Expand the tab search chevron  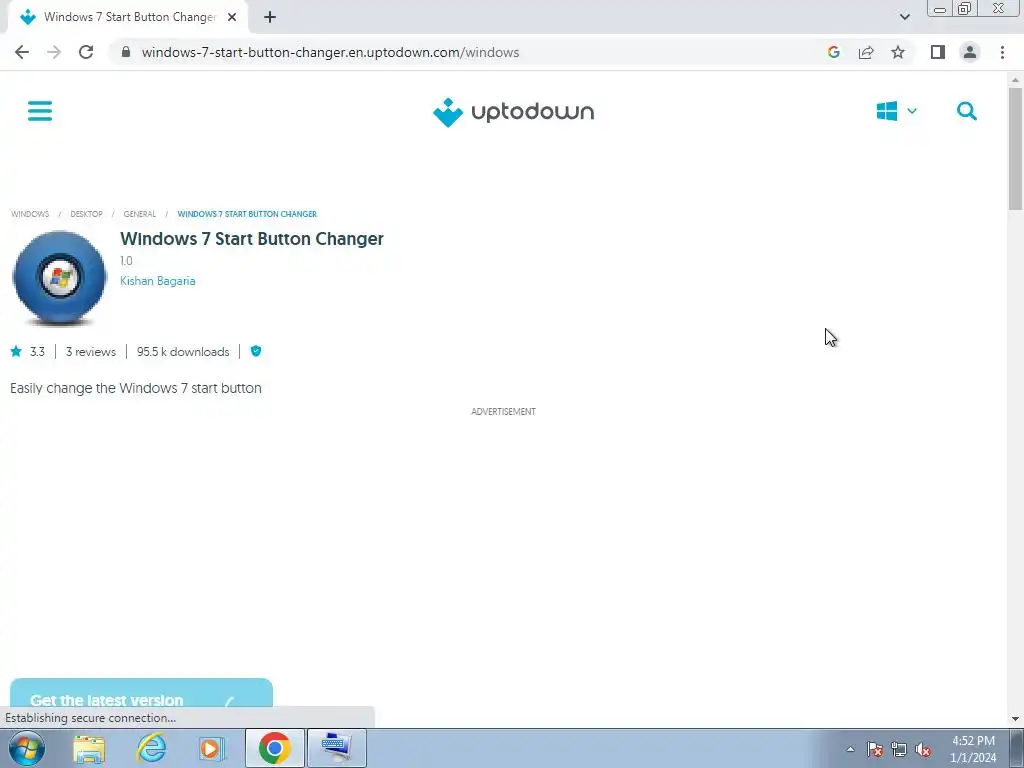[904, 17]
